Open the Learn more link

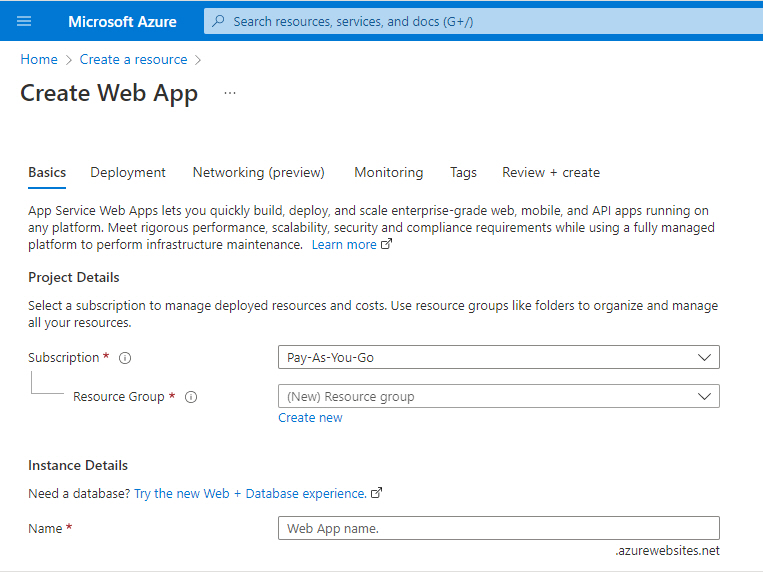[344, 244]
